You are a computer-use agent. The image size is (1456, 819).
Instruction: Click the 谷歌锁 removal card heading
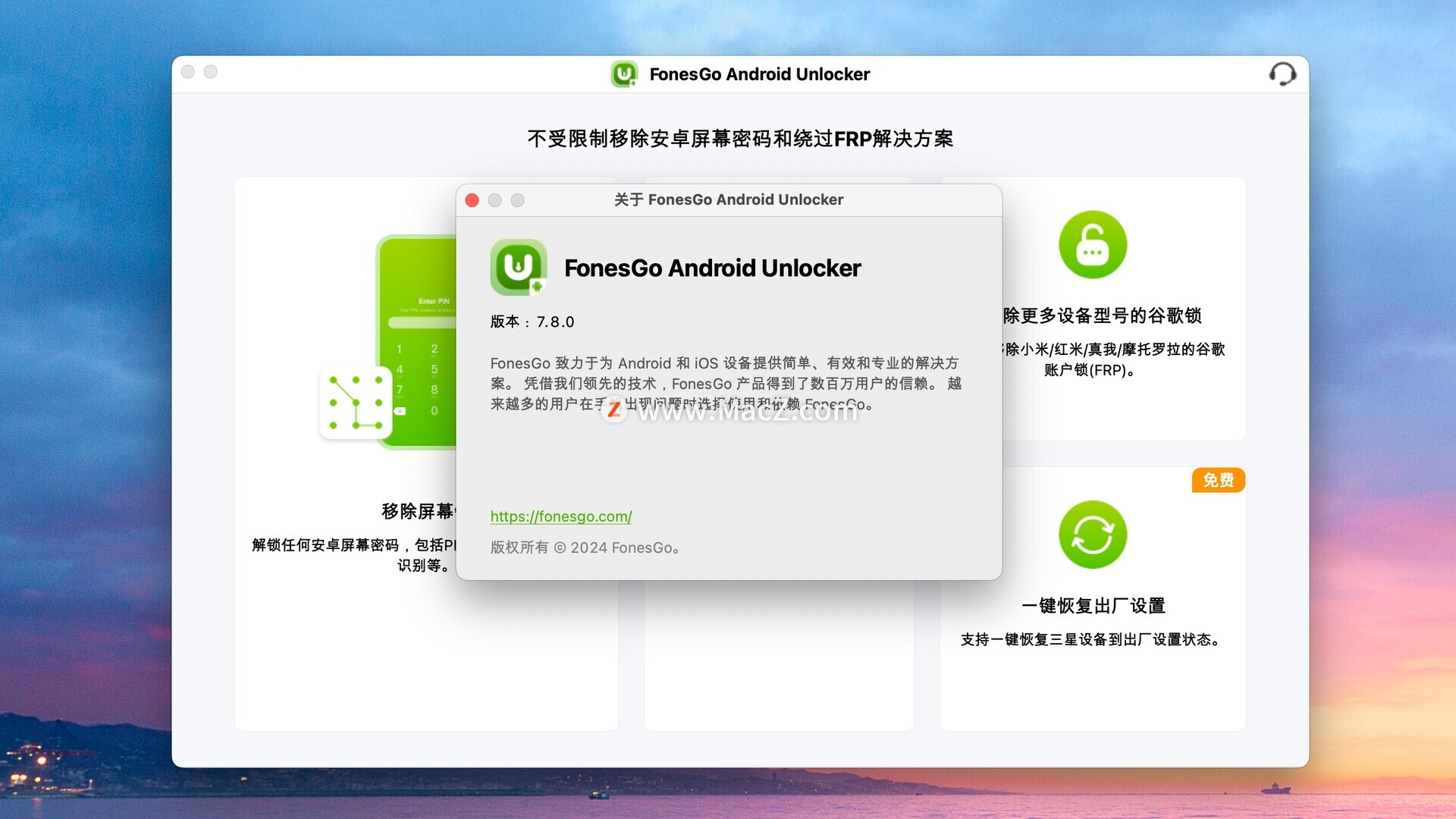click(x=1103, y=315)
